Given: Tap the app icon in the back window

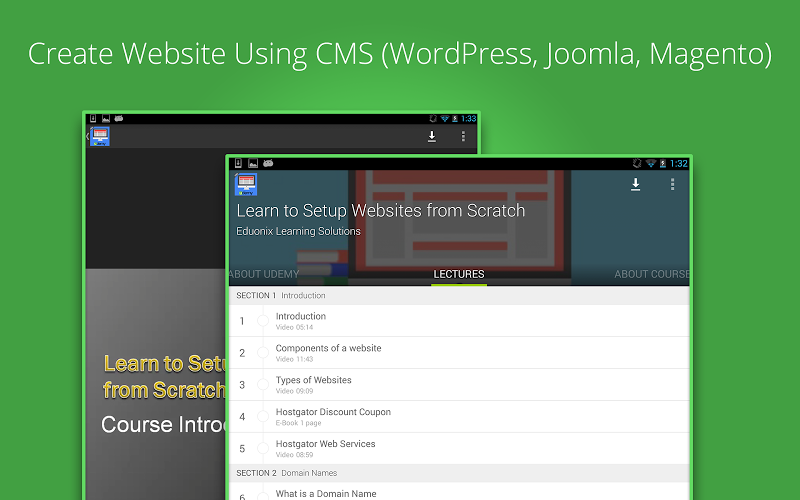Looking at the screenshot, I should click(100, 136).
